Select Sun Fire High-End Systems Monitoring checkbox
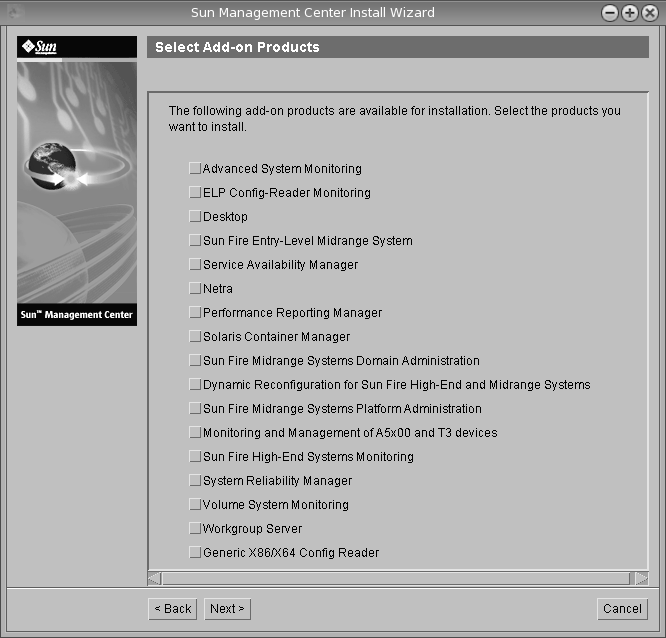The width and height of the screenshot is (666, 638). pos(195,456)
